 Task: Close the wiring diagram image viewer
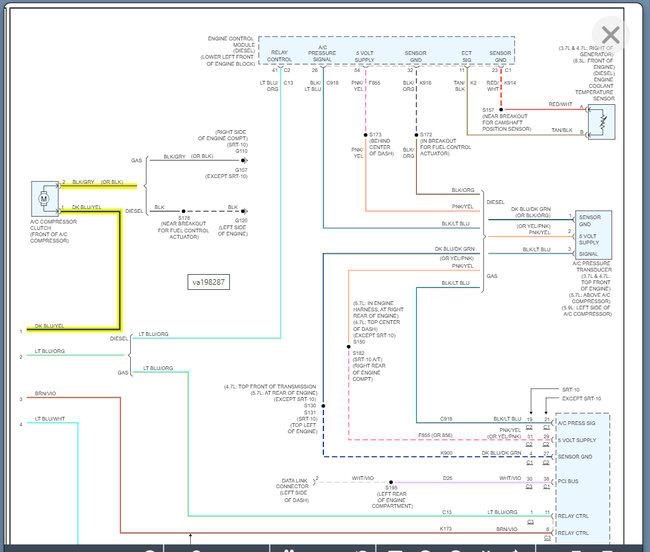click(610, 36)
